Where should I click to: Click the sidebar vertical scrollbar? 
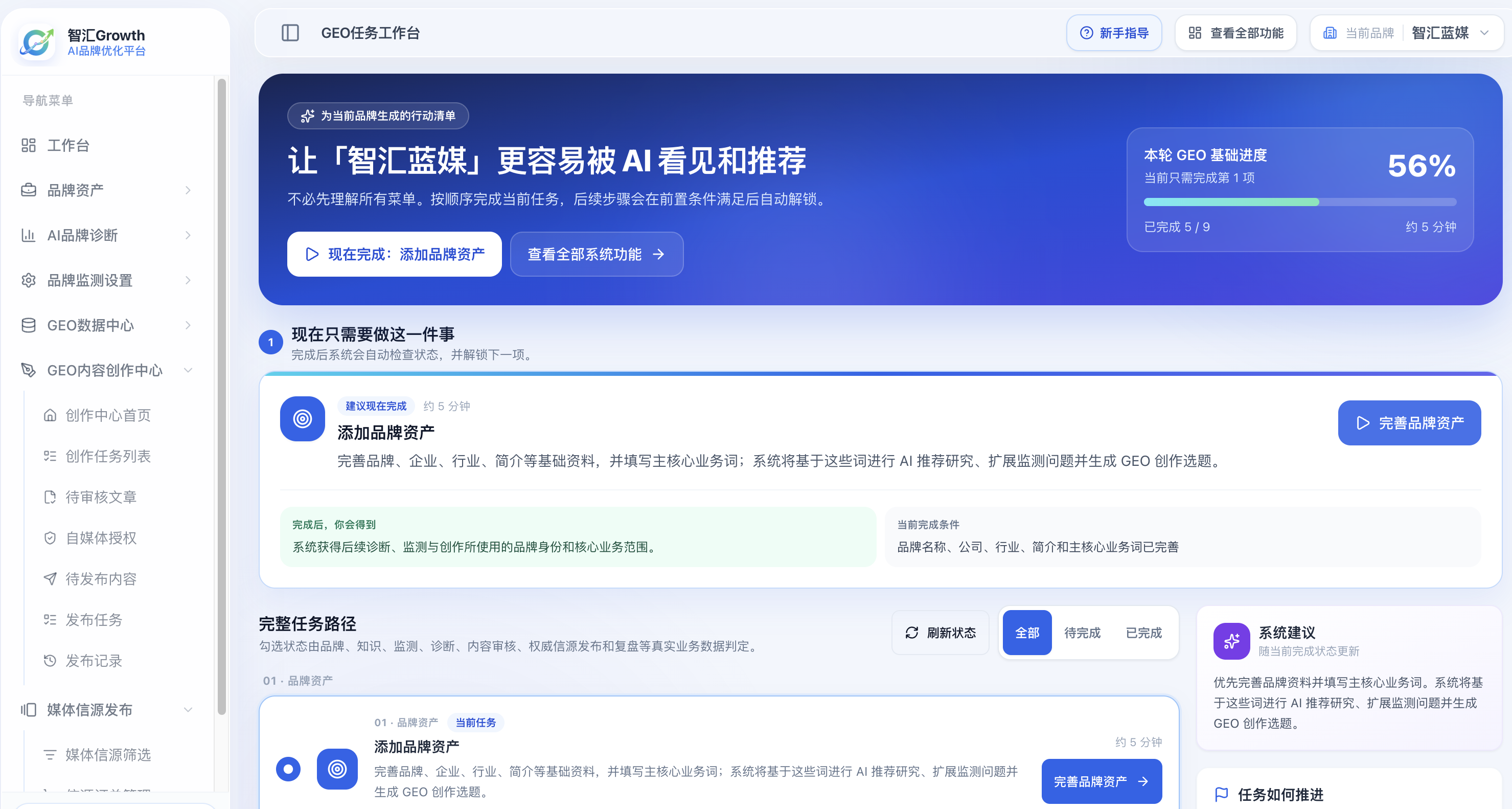(221, 397)
